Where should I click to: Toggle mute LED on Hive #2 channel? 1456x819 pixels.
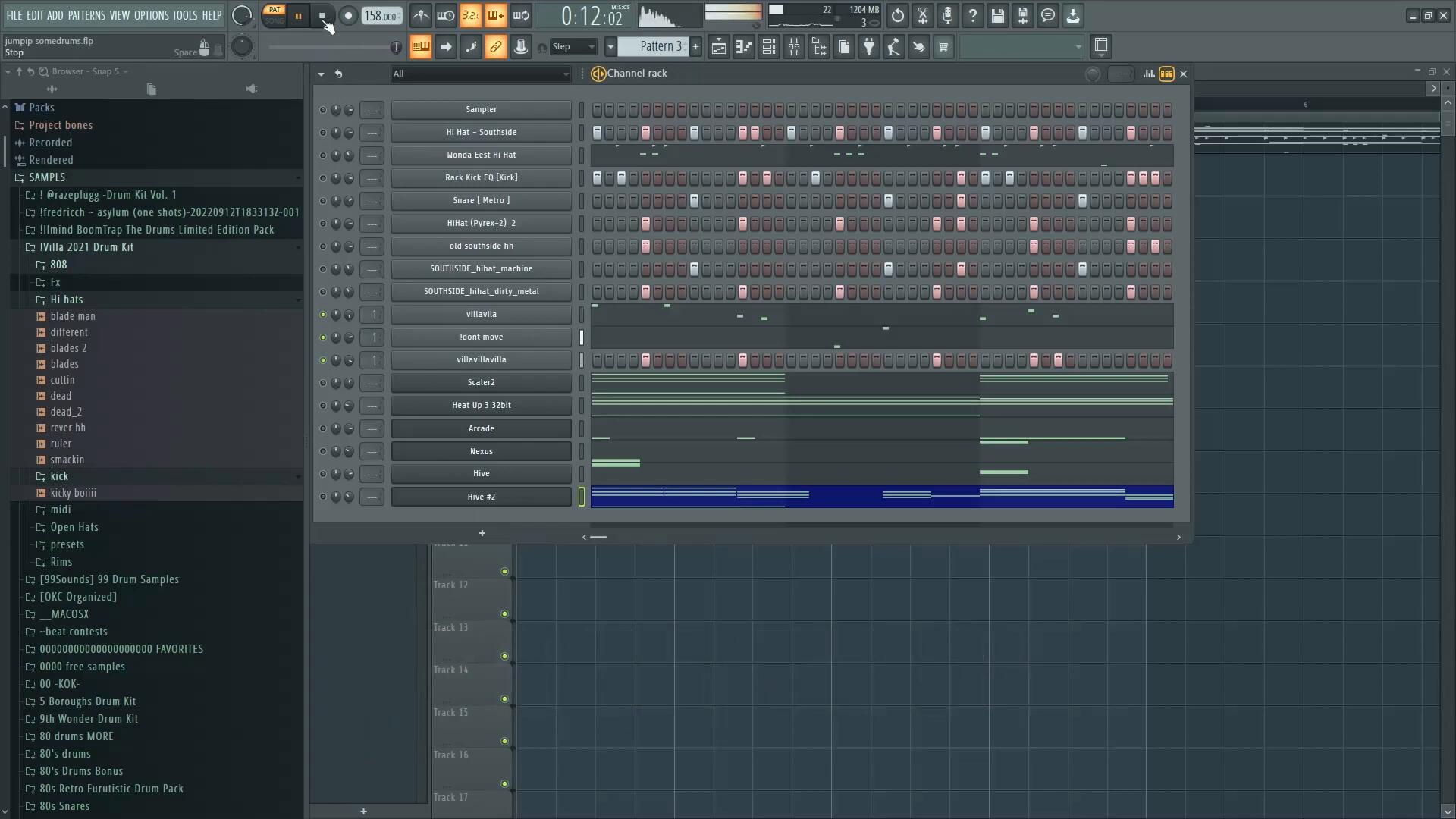pos(323,497)
